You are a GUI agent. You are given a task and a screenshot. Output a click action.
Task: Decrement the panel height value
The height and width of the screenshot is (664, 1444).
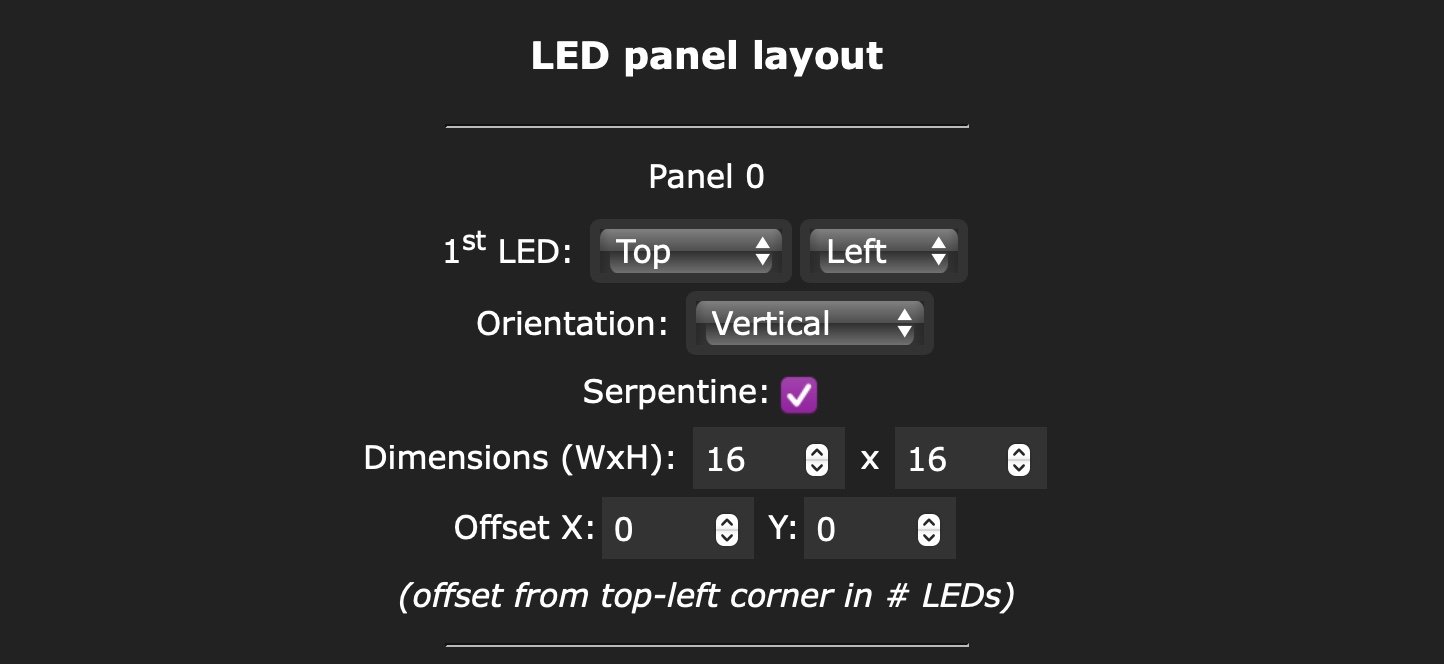pyautogui.click(x=1019, y=466)
